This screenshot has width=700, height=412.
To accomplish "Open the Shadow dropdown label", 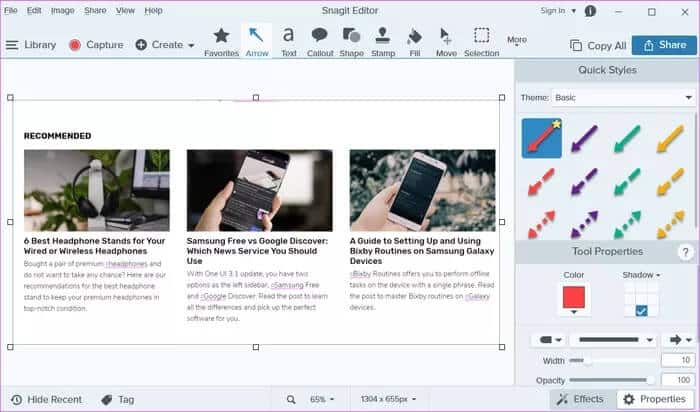I will [x=641, y=275].
